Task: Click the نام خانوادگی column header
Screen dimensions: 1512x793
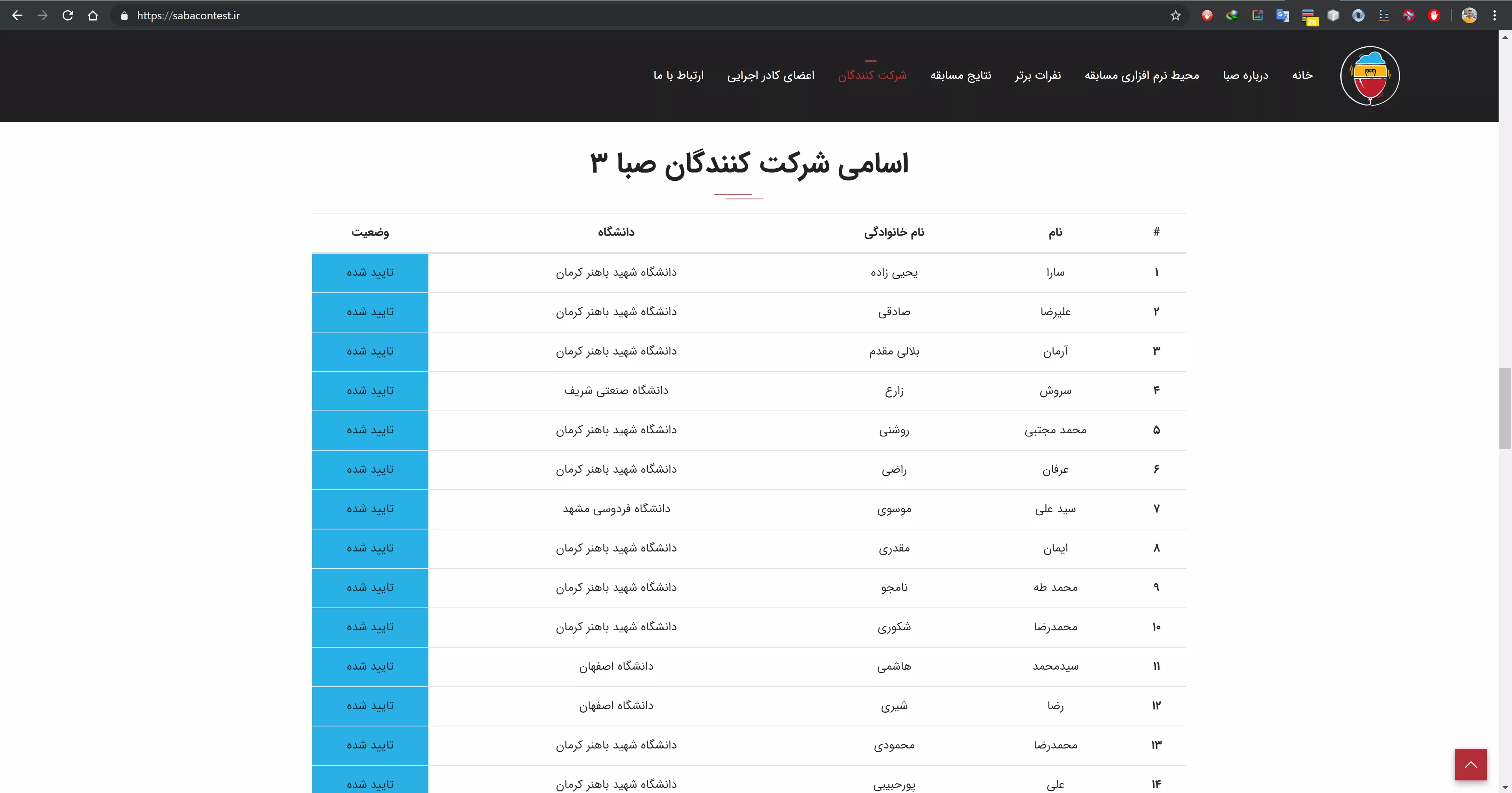Action: 894,232
